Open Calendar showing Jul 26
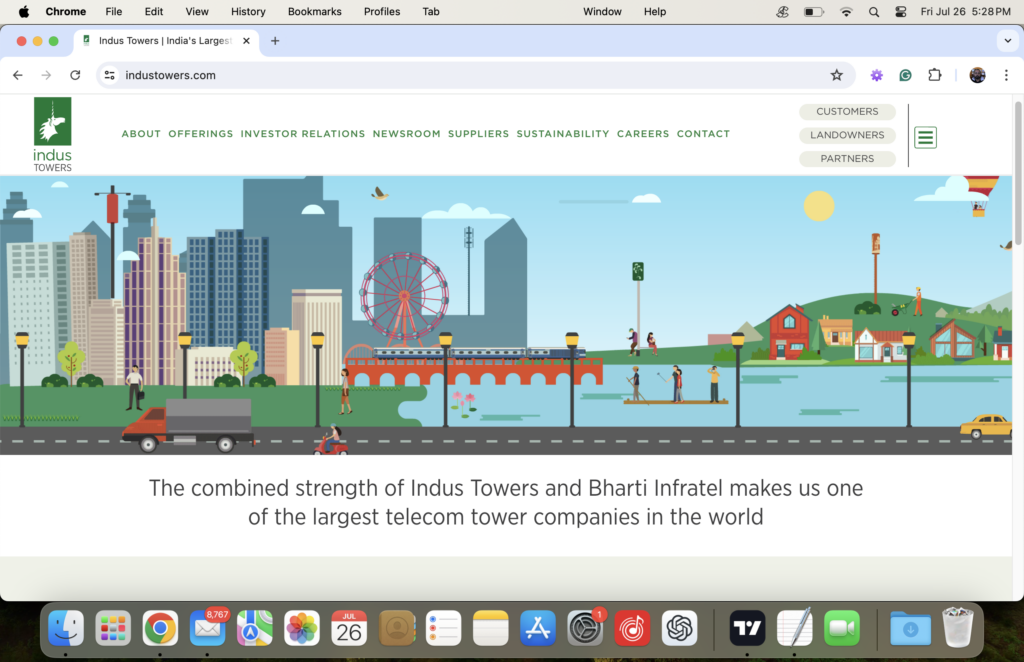The image size is (1024, 662). coord(349,628)
